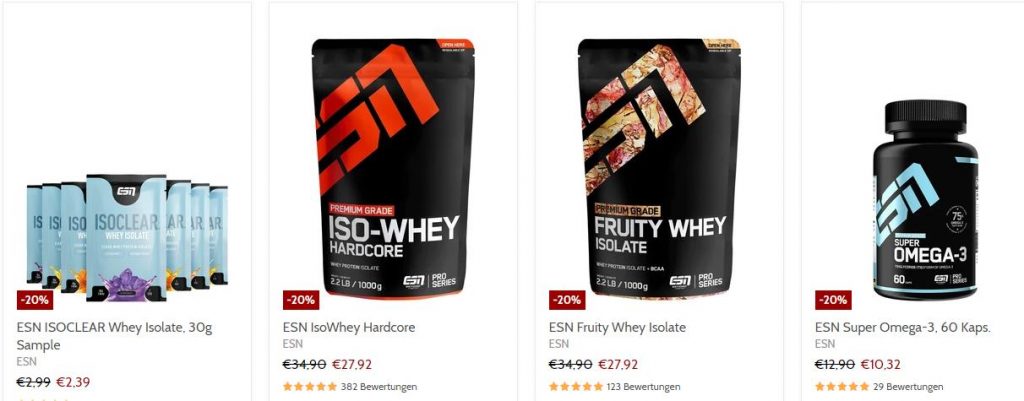Click the star rating under Super Omega-3
This screenshot has height=401, width=1024.
point(842,387)
